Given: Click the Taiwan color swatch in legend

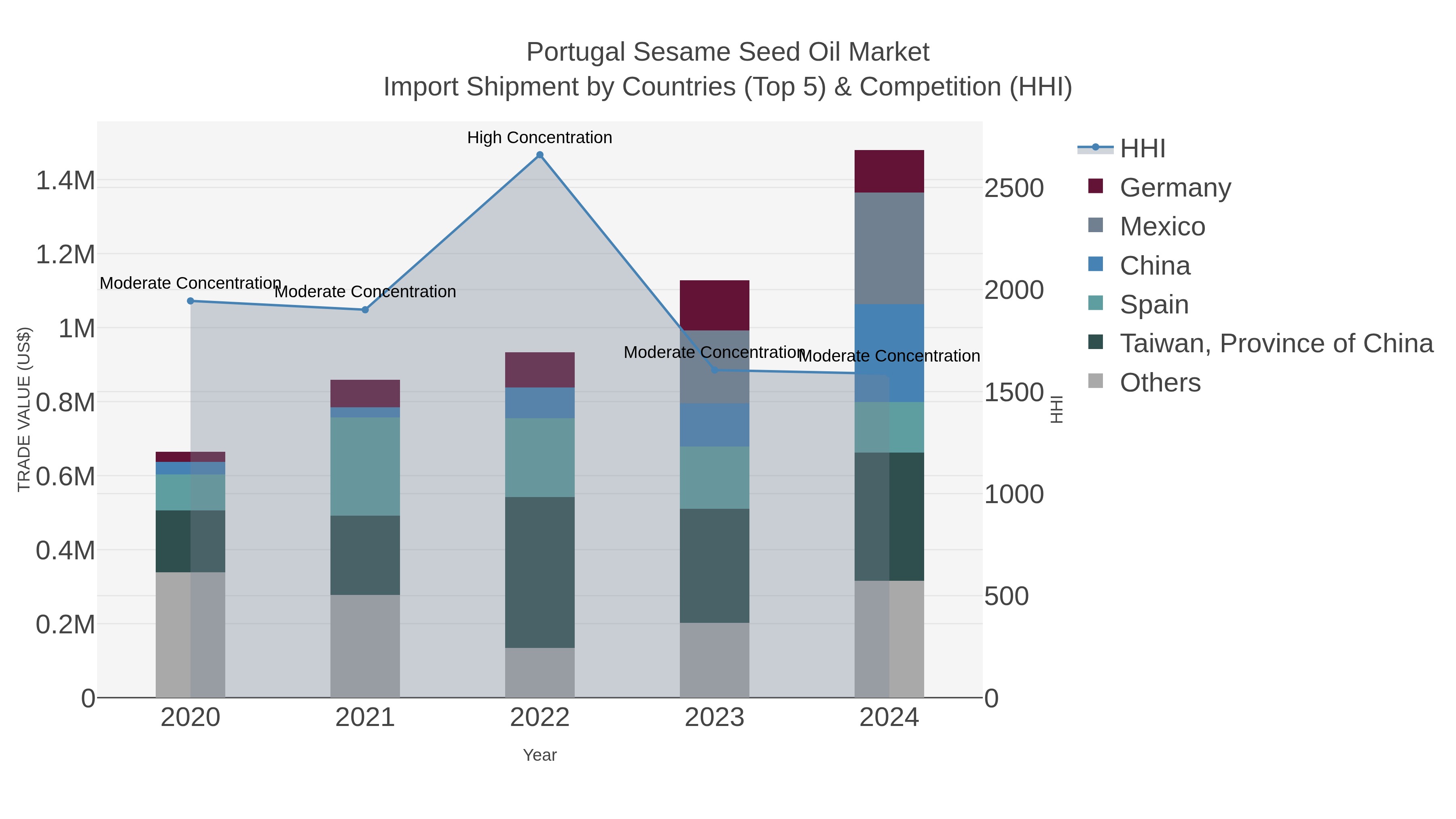Looking at the screenshot, I should tap(1095, 342).
